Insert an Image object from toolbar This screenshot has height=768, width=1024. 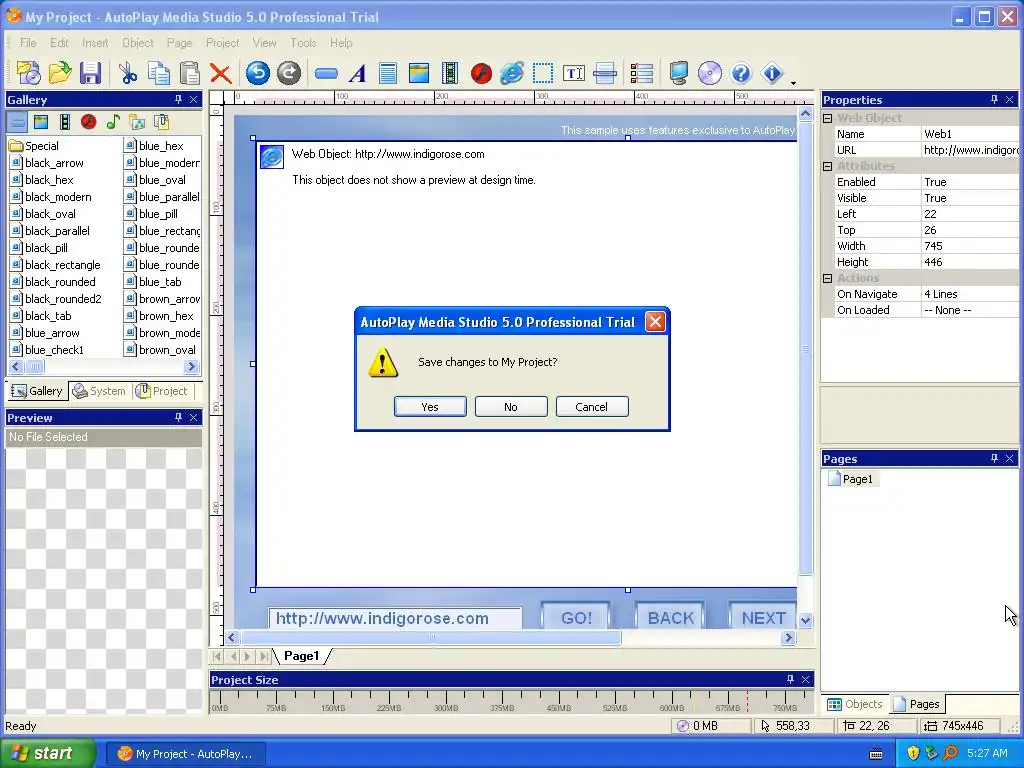pyautogui.click(x=419, y=73)
